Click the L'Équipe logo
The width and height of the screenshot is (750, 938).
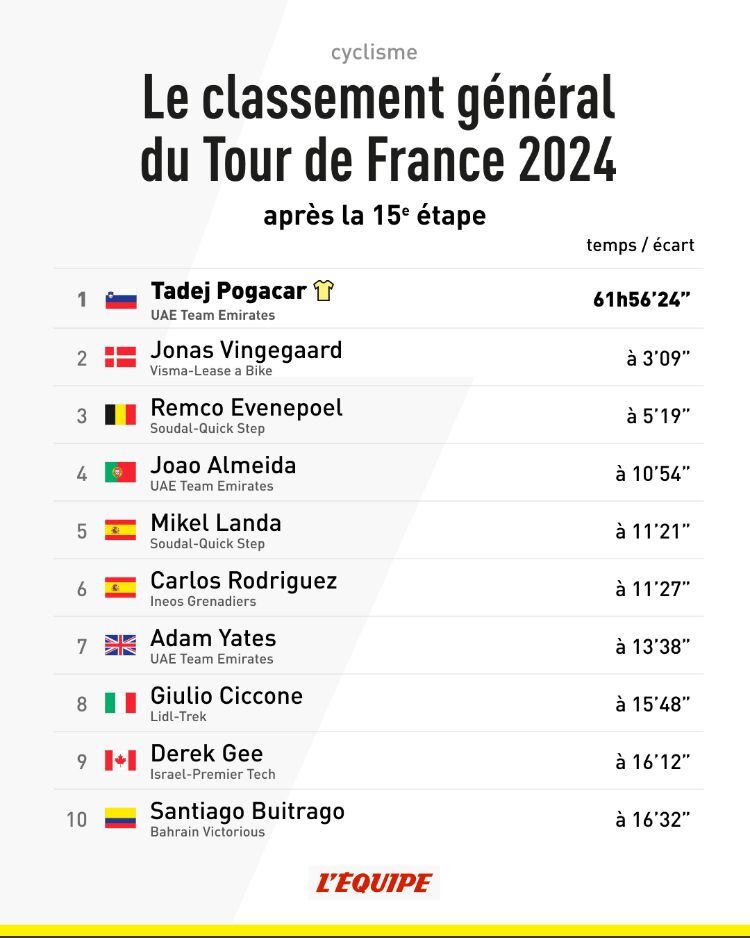374,882
